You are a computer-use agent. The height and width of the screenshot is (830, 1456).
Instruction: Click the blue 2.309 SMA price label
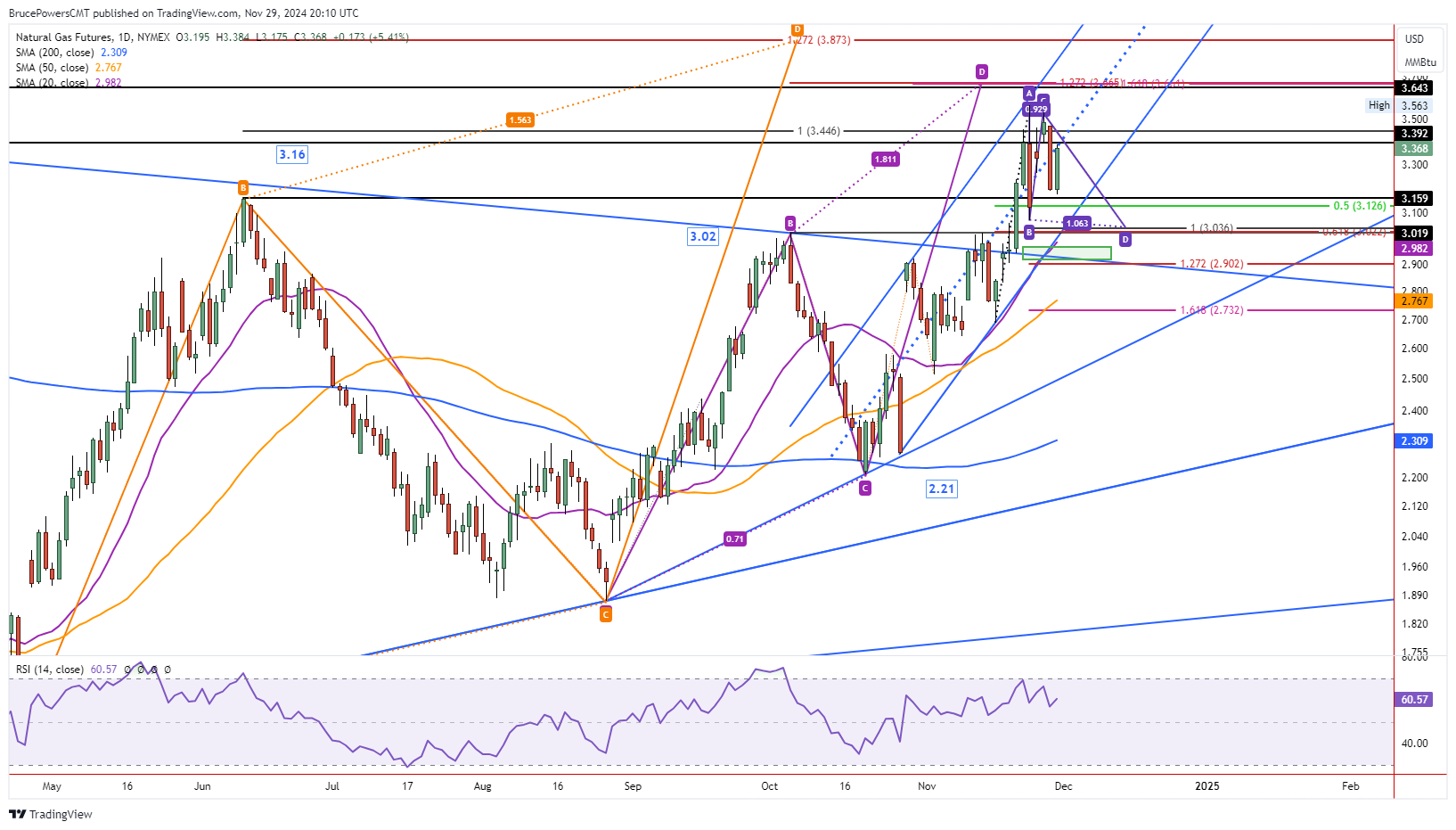[1414, 441]
